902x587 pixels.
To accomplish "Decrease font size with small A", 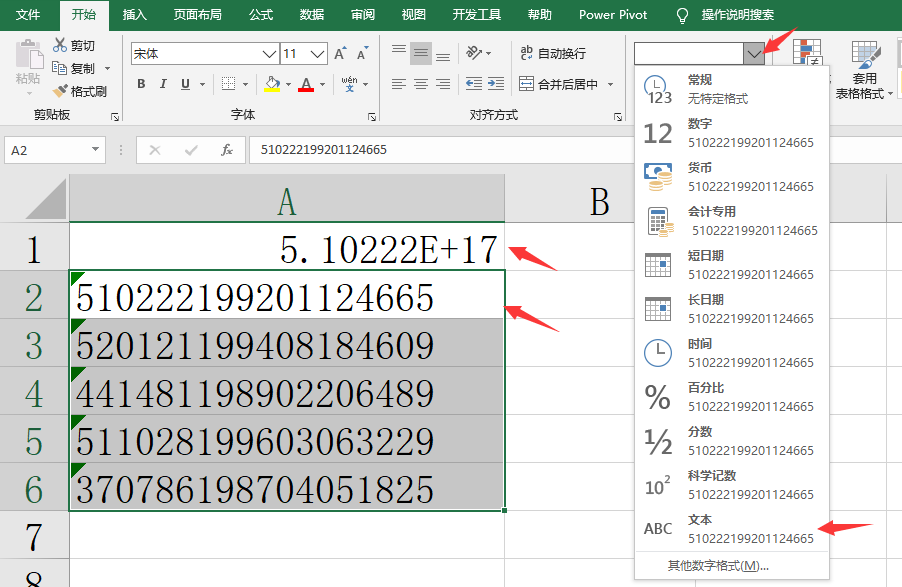I will [362, 53].
